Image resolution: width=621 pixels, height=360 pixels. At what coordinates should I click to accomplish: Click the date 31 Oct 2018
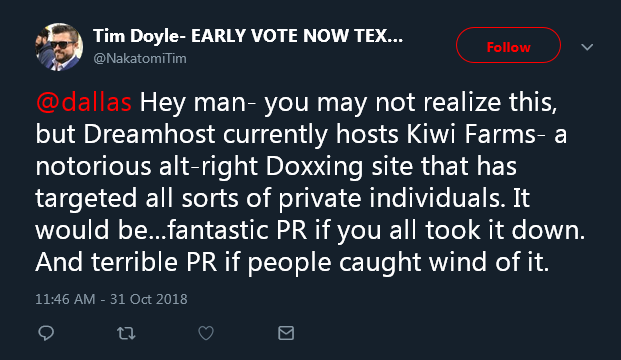click(x=149, y=299)
